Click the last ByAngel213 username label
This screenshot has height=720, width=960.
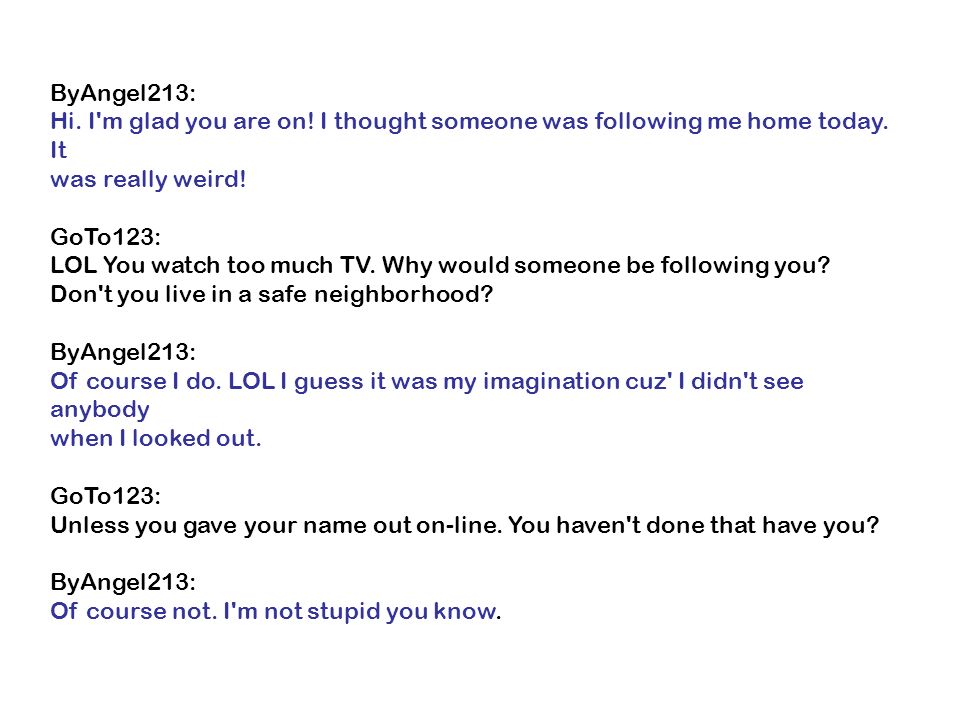[x=123, y=582]
